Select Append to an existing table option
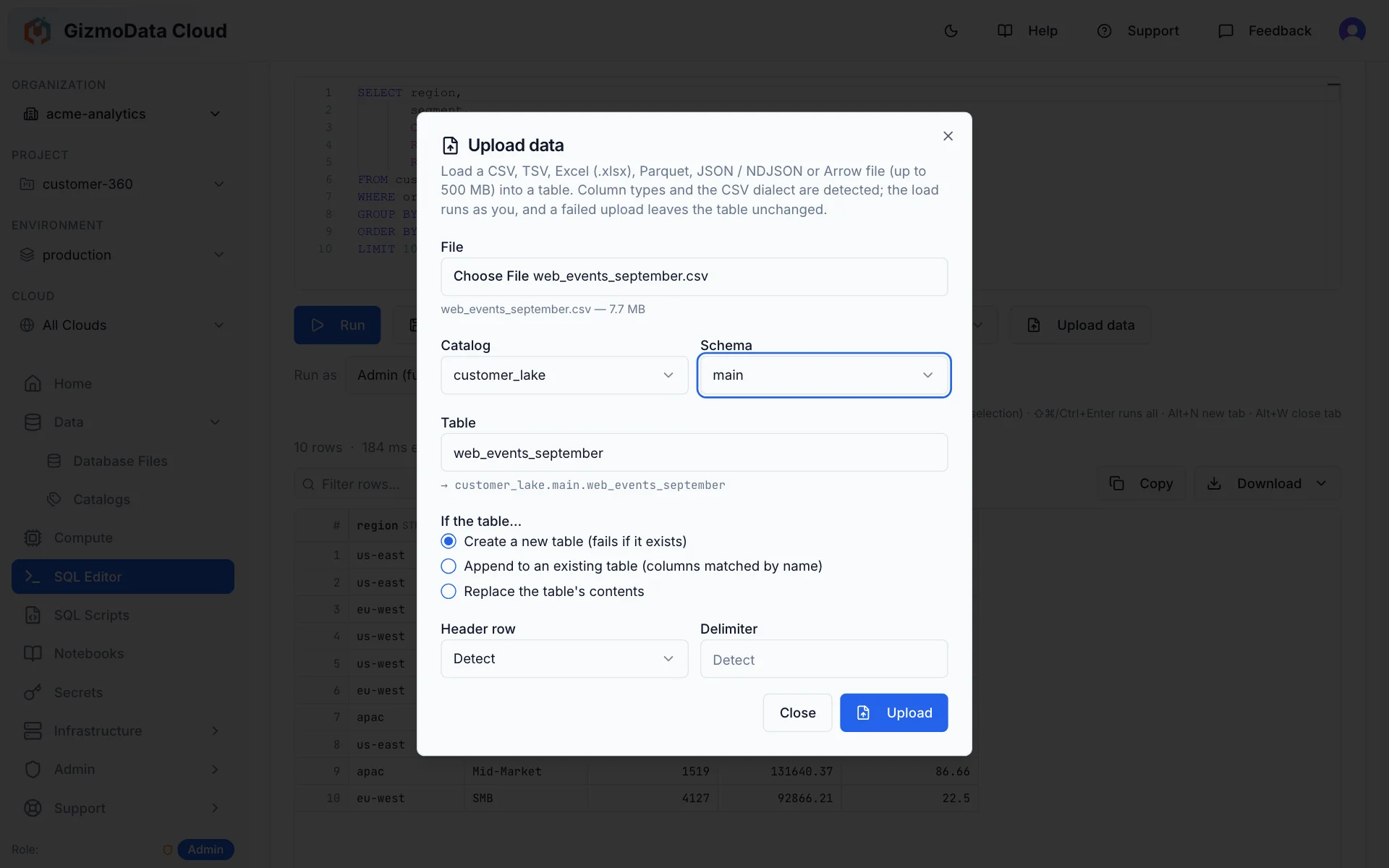Screen dimensions: 1389x868 click(x=449, y=566)
